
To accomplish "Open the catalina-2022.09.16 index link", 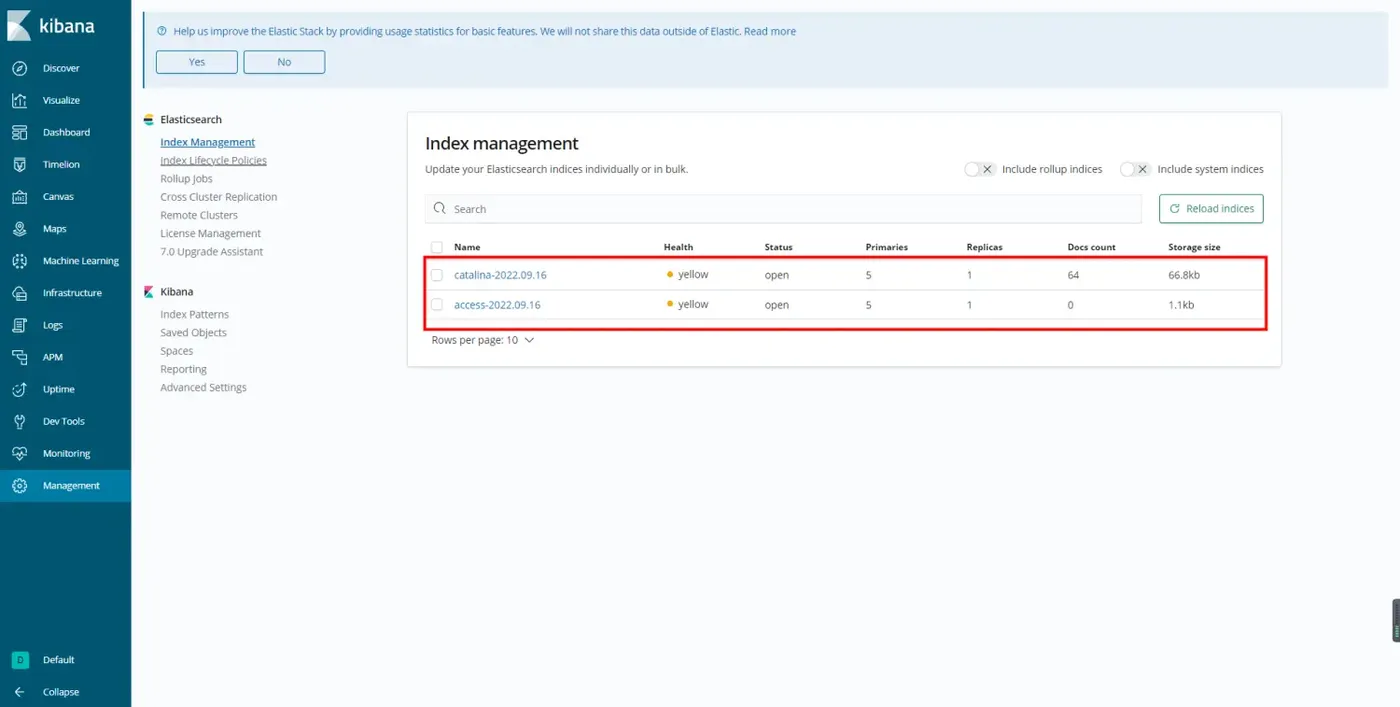I will [x=500, y=275].
